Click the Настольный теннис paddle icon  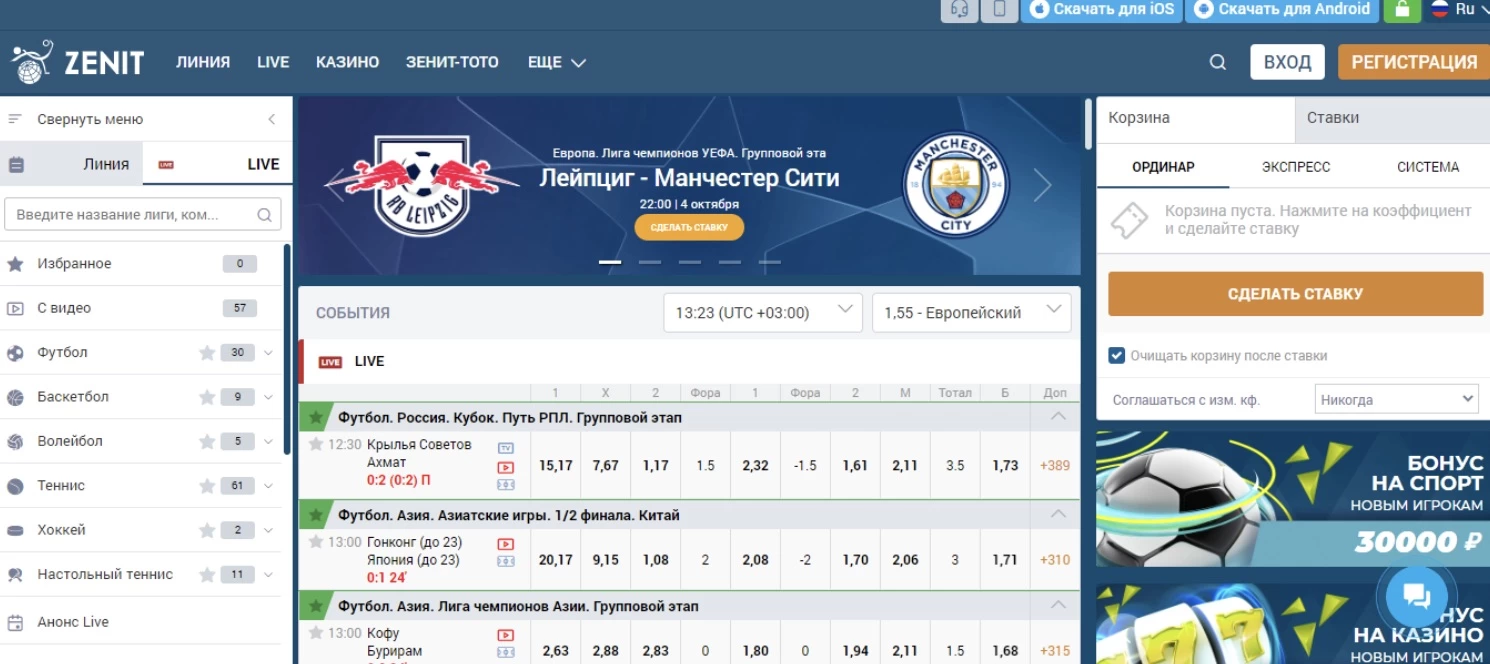[x=15, y=574]
